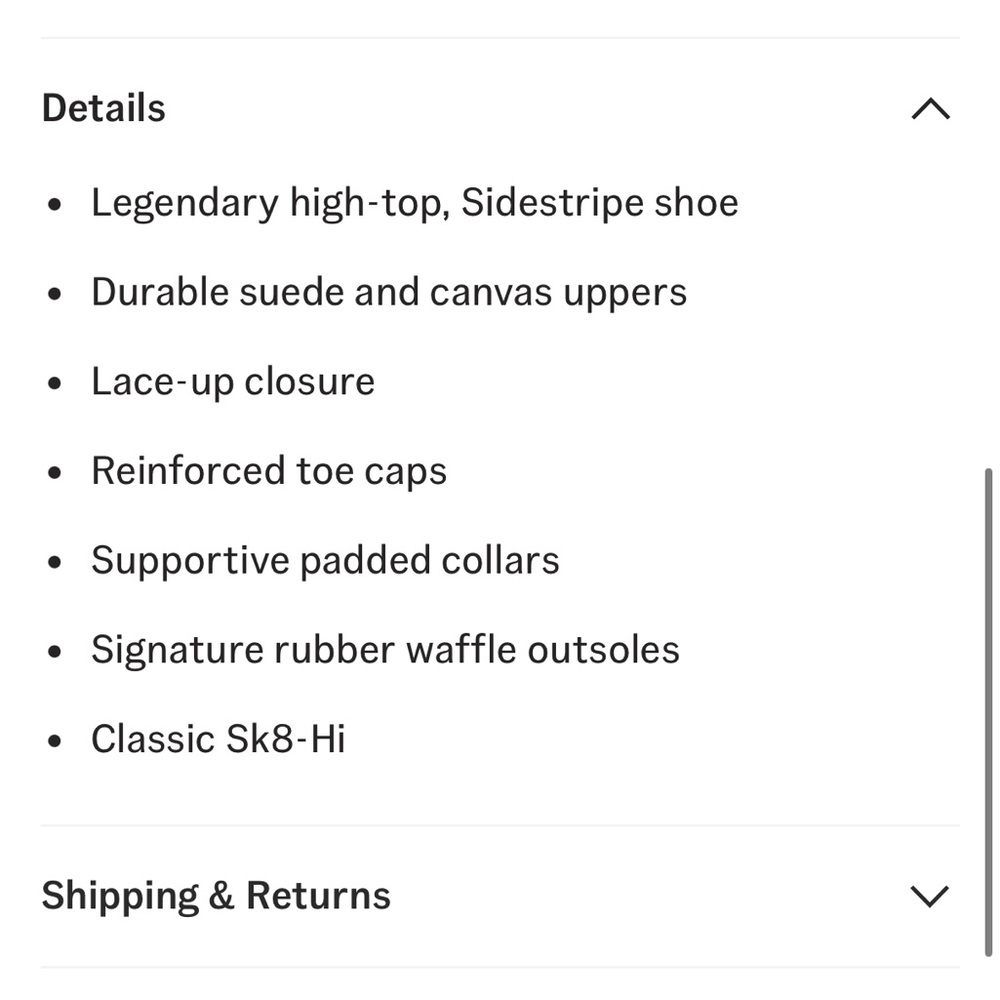Click the bullet beside 'Reinforced toe caps'
The image size is (1000, 1000).
point(56,473)
